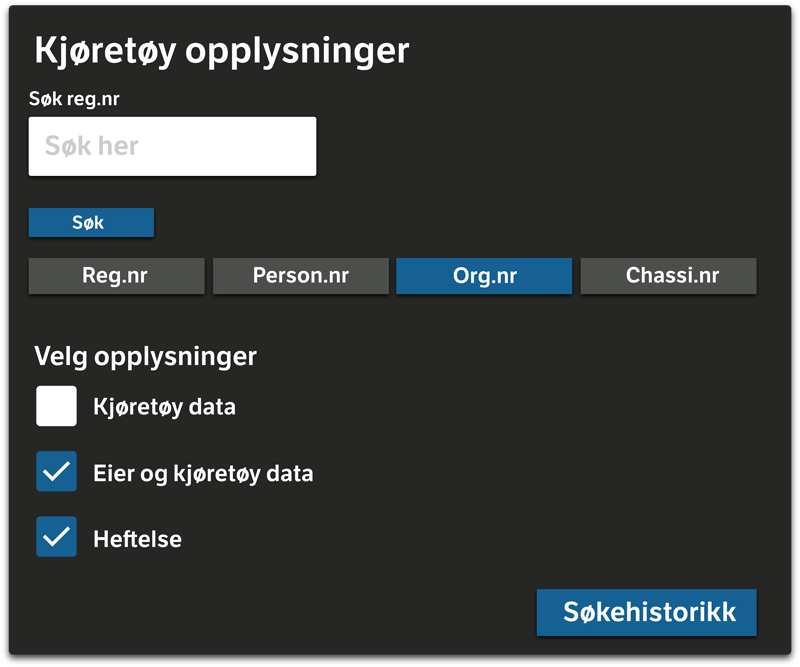The height and width of the screenshot is (667, 800).
Task: Uncheck the Eier og kjøretøy data checkbox
Action: pyautogui.click(x=57, y=472)
